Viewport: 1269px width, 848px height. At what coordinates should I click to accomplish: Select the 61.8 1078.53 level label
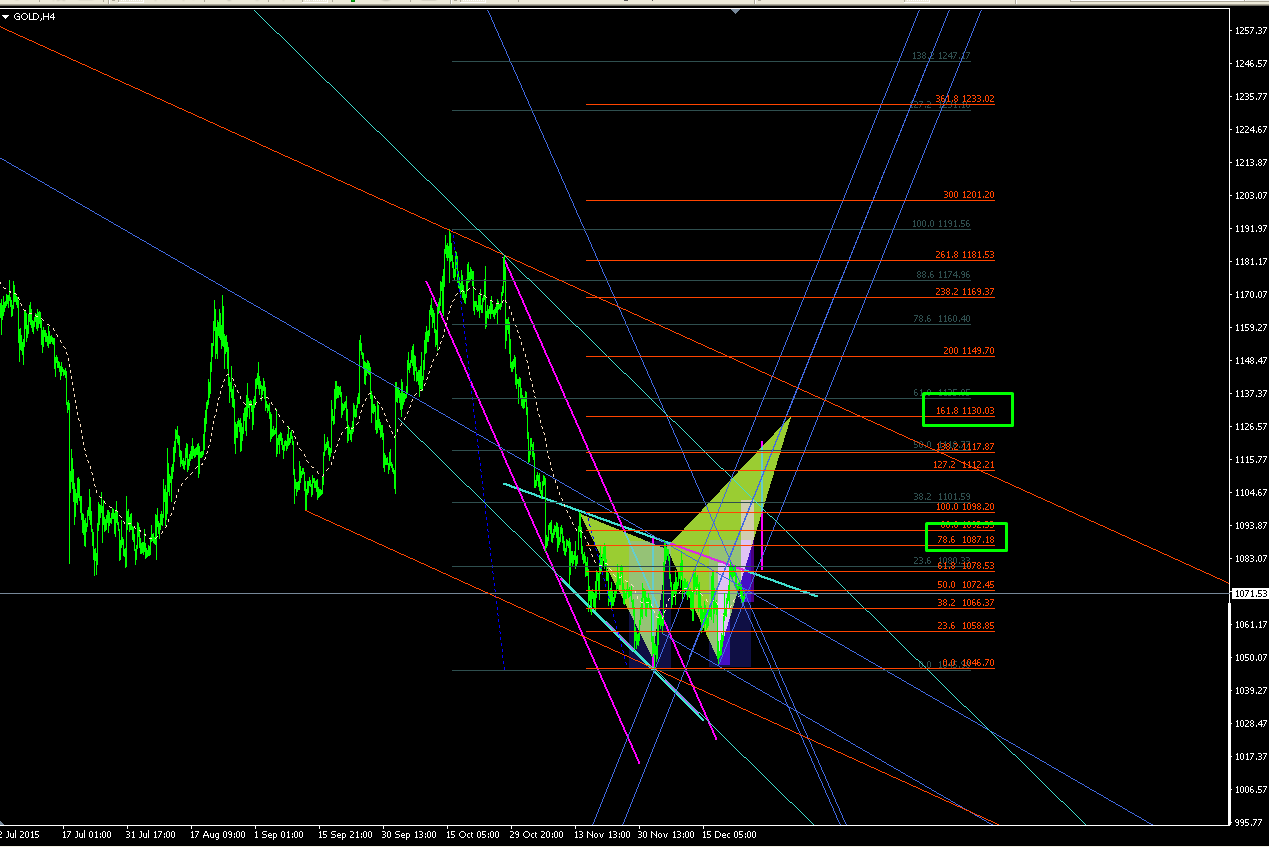(x=965, y=566)
